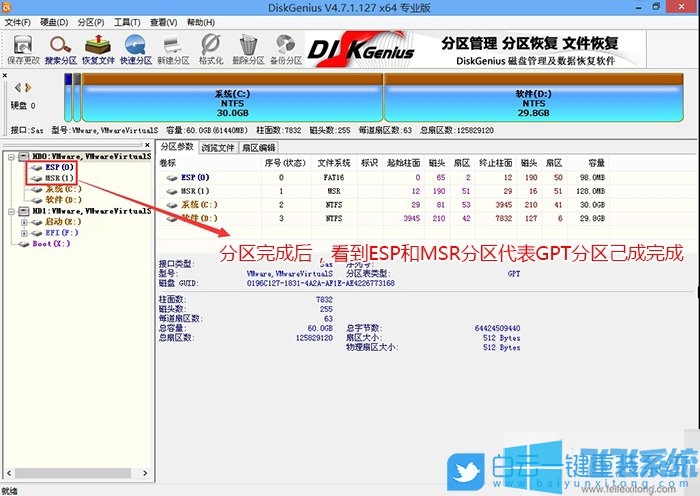
Task: Click the small blue ESP partition block
Action: (68, 98)
